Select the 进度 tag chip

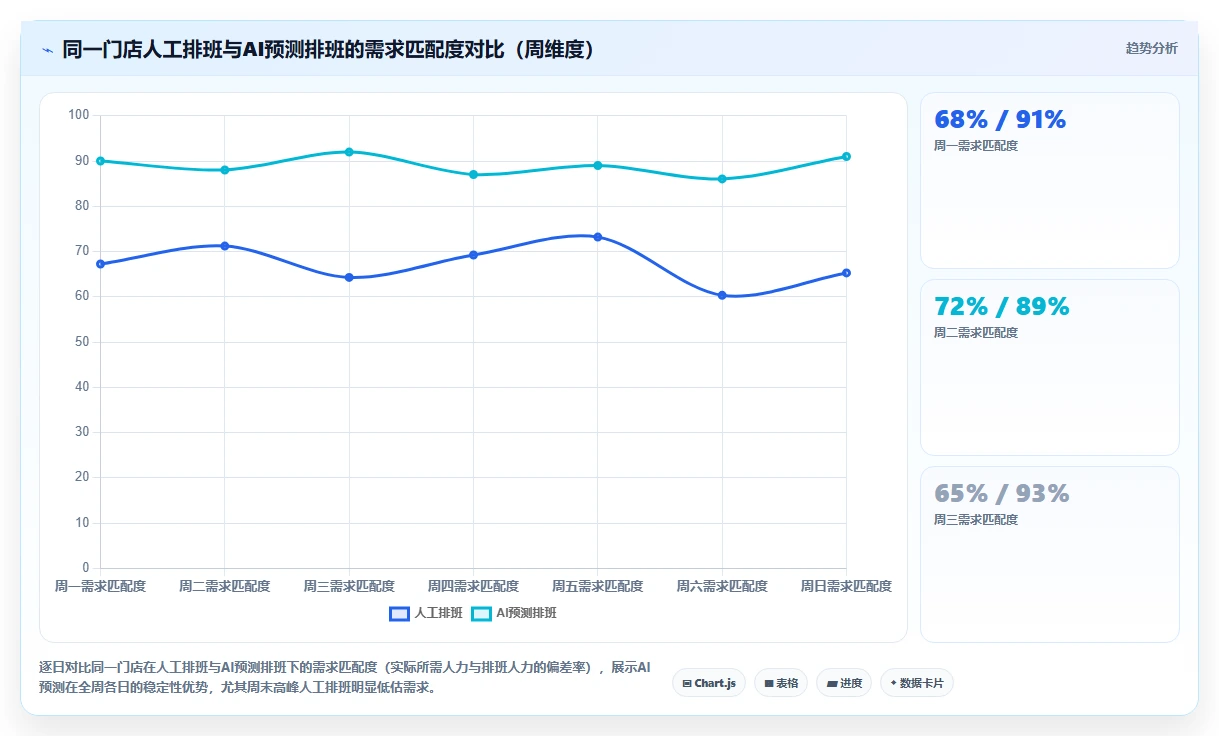coord(844,683)
